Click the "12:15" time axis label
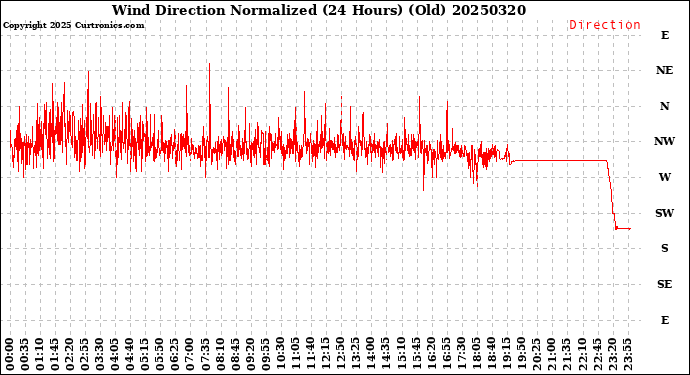Screen dimensions: 690x375 [x=326, y=354]
